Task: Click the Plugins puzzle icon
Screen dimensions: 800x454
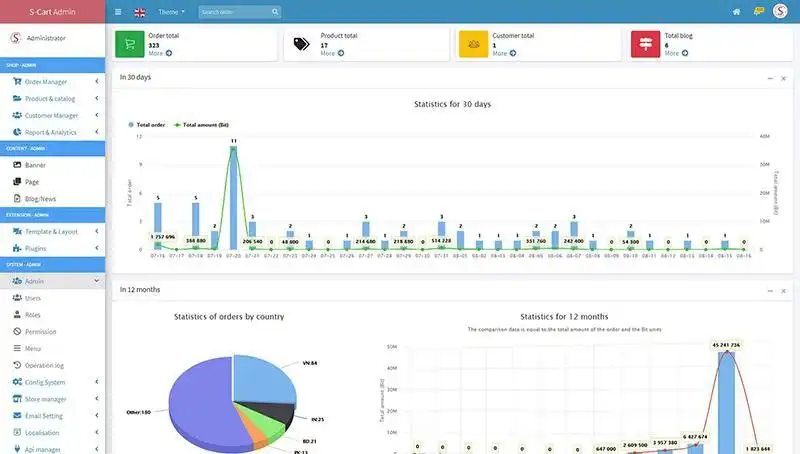Action: [x=17, y=248]
